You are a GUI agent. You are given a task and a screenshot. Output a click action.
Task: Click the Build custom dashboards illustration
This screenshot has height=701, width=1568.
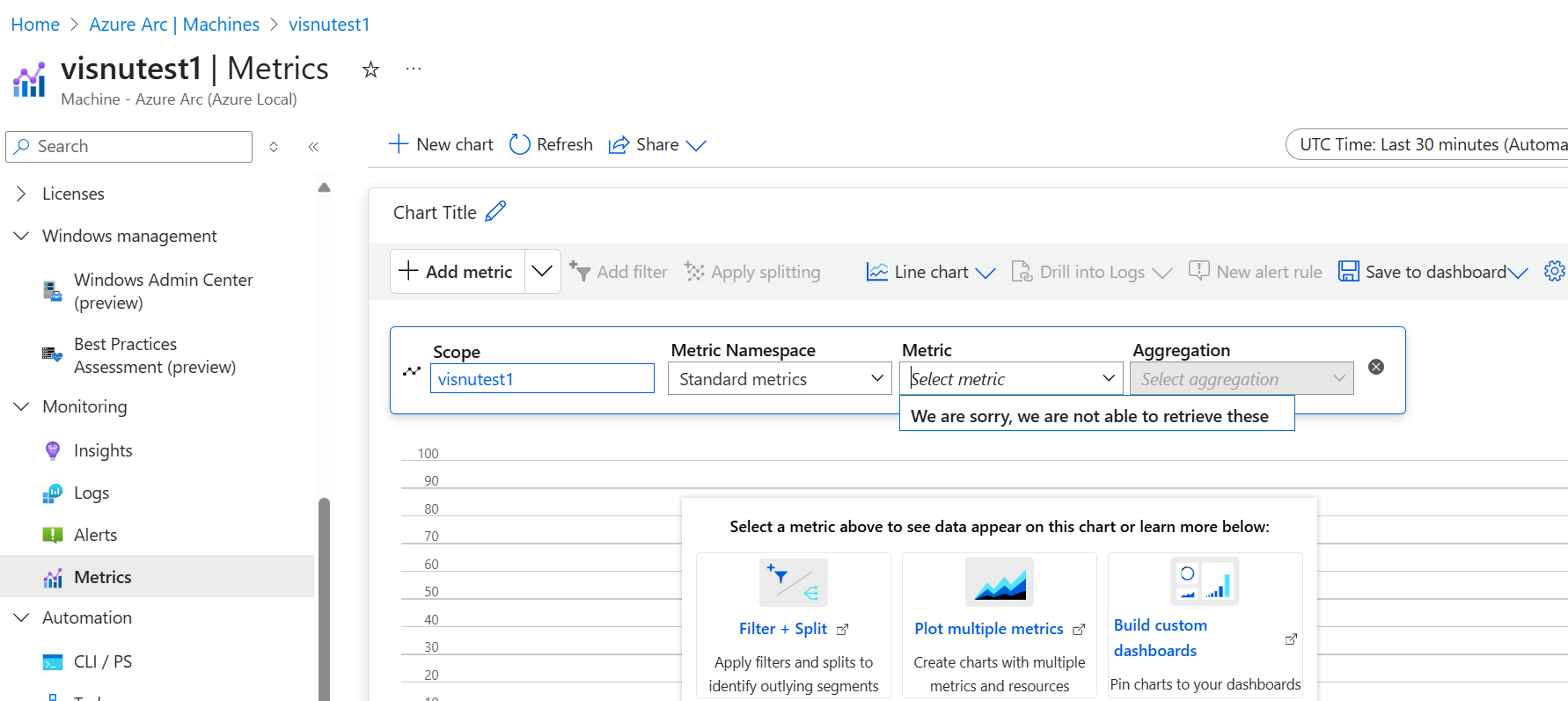click(1205, 581)
